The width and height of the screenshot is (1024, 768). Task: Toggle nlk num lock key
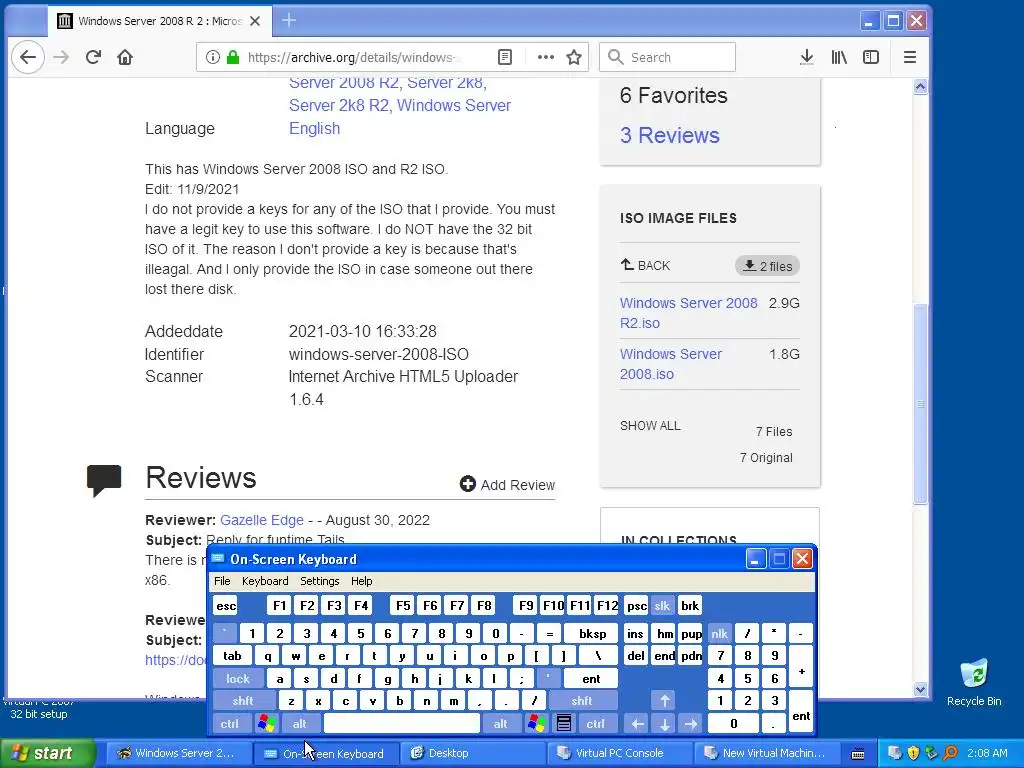click(x=720, y=633)
